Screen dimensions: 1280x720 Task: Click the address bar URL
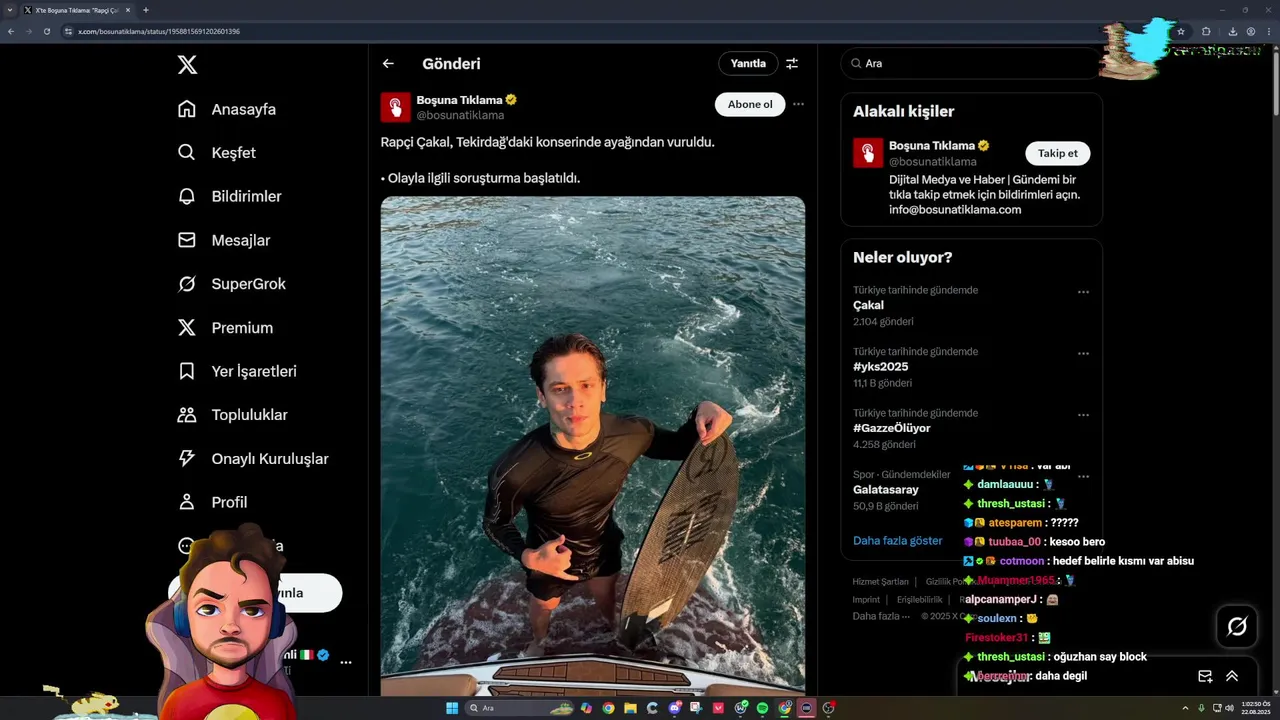[159, 31]
